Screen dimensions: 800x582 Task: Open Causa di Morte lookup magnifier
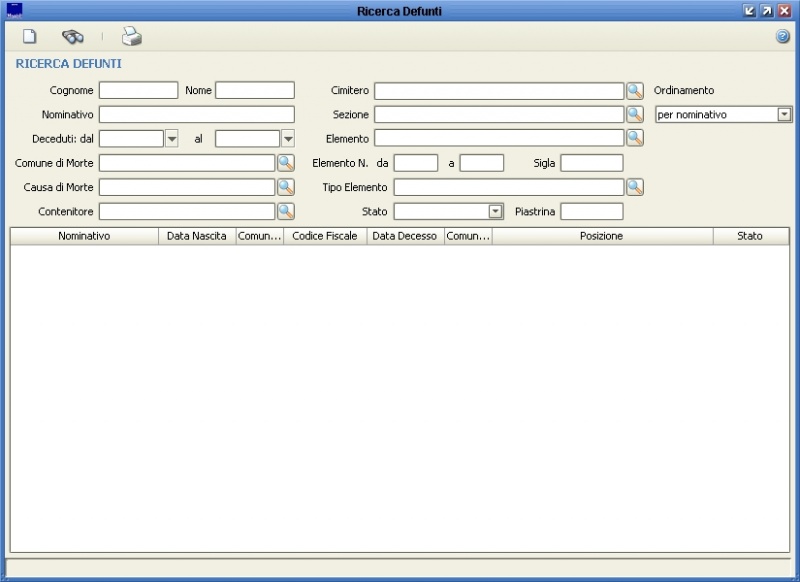286,187
